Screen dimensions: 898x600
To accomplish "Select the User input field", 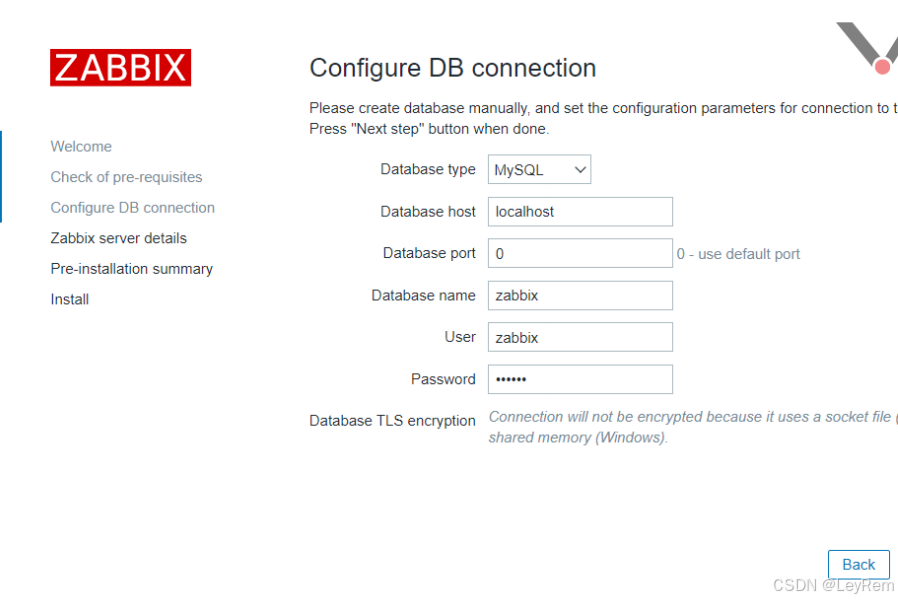I will [x=580, y=337].
